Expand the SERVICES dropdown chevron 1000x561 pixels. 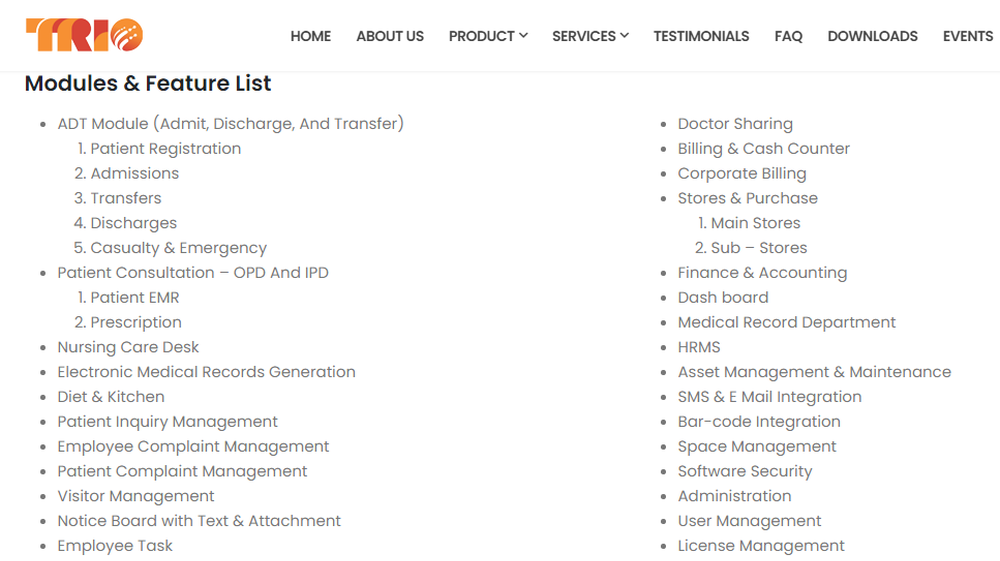(x=624, y=36)
